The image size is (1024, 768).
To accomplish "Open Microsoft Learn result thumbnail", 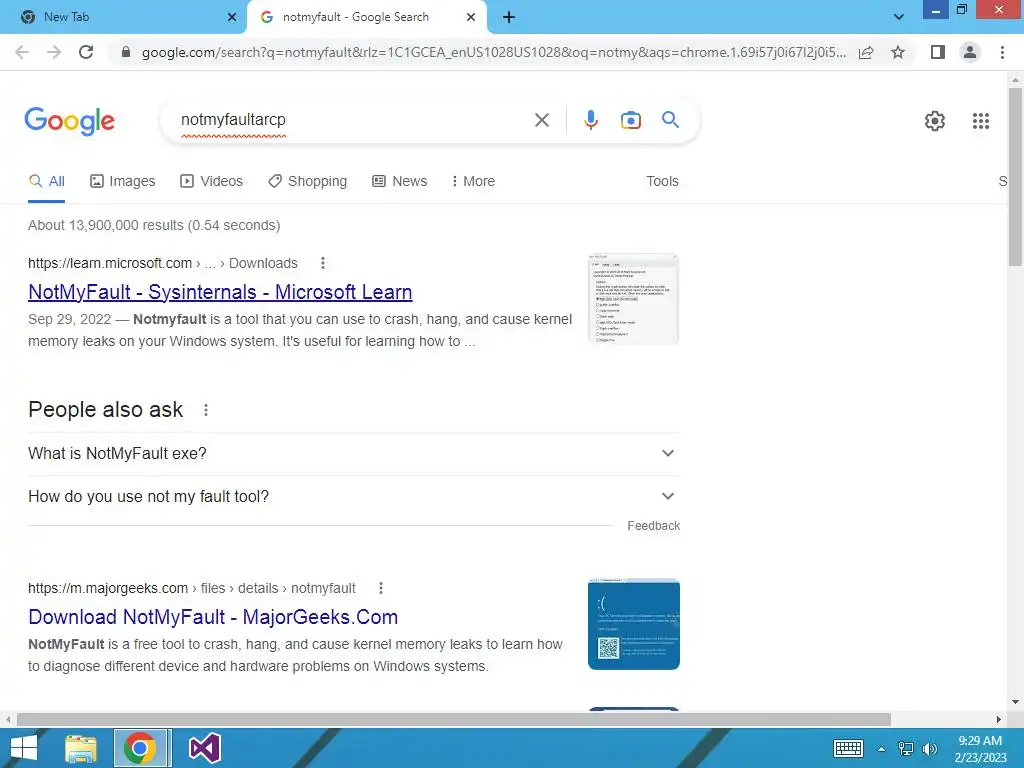I will [633, 299].
